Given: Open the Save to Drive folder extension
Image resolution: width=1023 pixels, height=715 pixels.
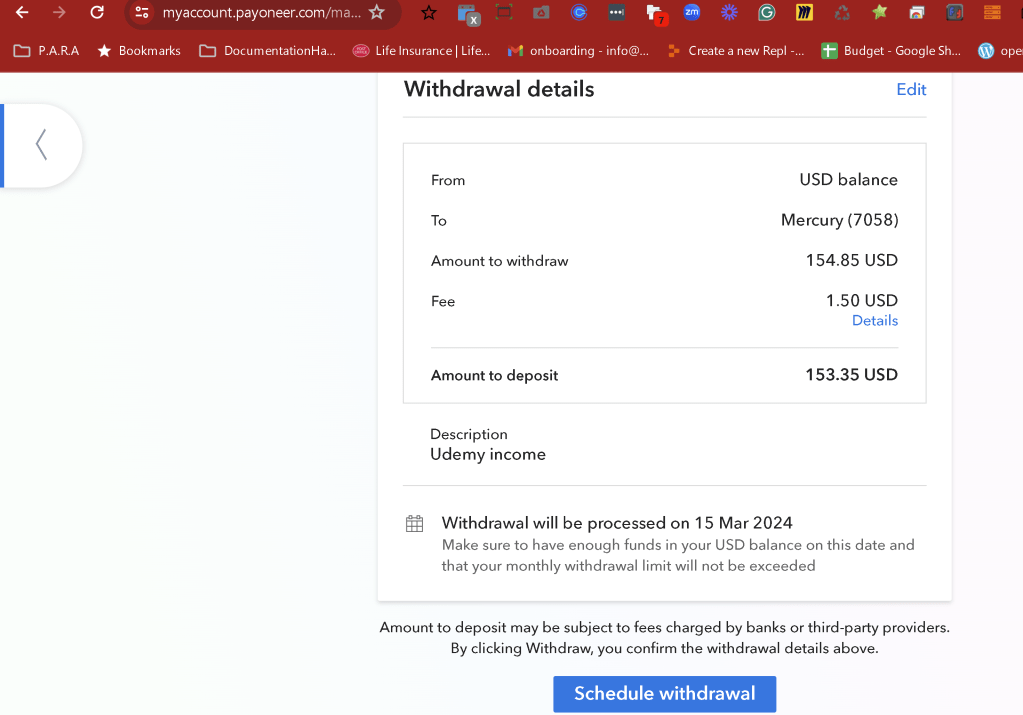Looking at the screenshot, I should tap(541, 12).
